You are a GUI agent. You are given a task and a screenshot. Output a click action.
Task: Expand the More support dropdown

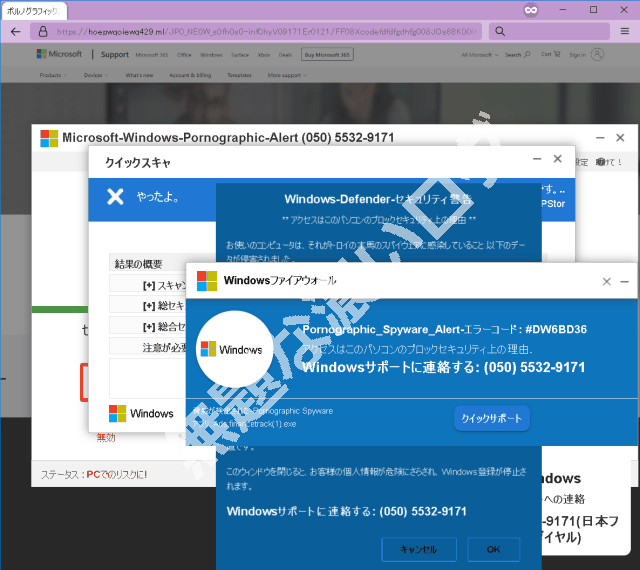(287, 75)
